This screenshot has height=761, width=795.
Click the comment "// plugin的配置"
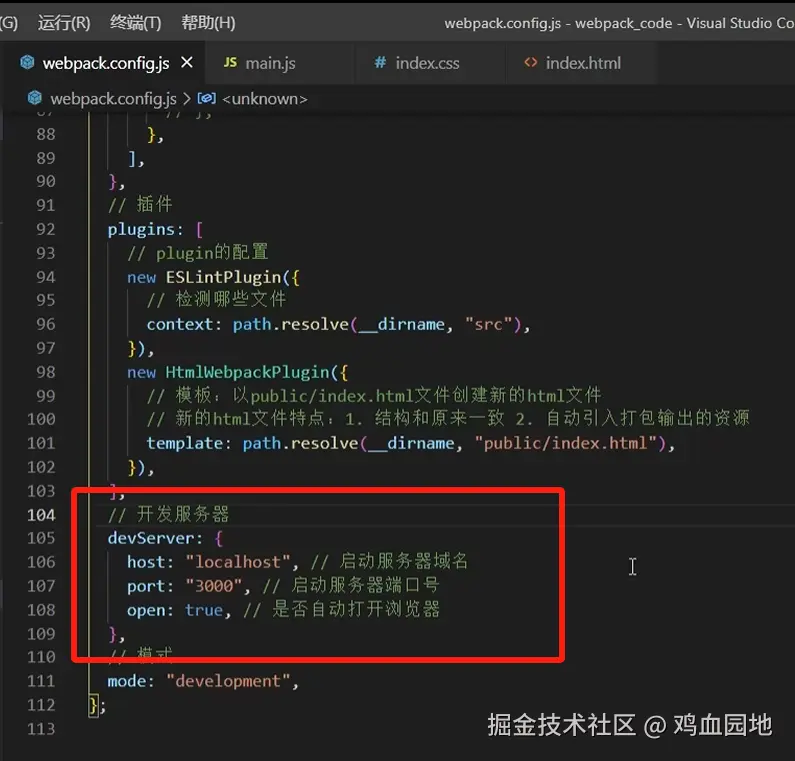(198, 253)
